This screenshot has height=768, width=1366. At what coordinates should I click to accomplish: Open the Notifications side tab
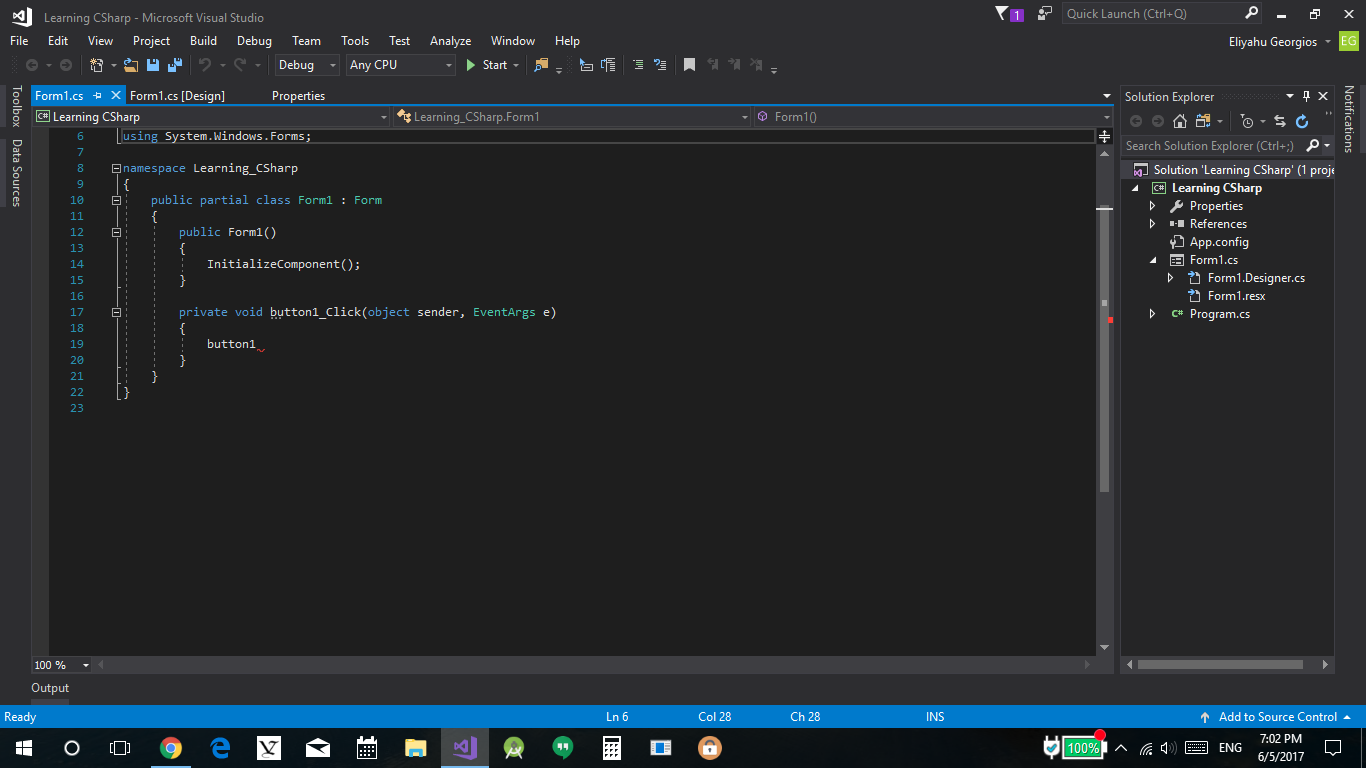(x=1348, y=119)
